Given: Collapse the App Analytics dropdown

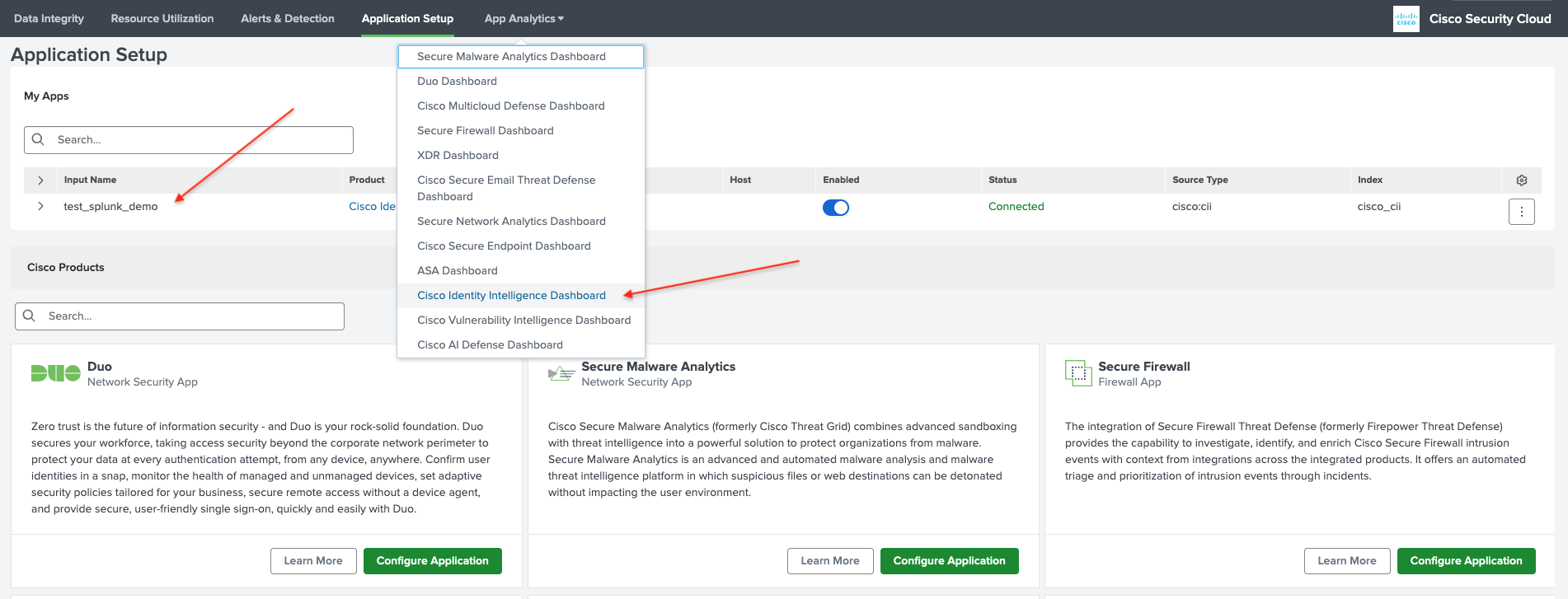Looking at the screenshot, I should (x=523, y=19).
